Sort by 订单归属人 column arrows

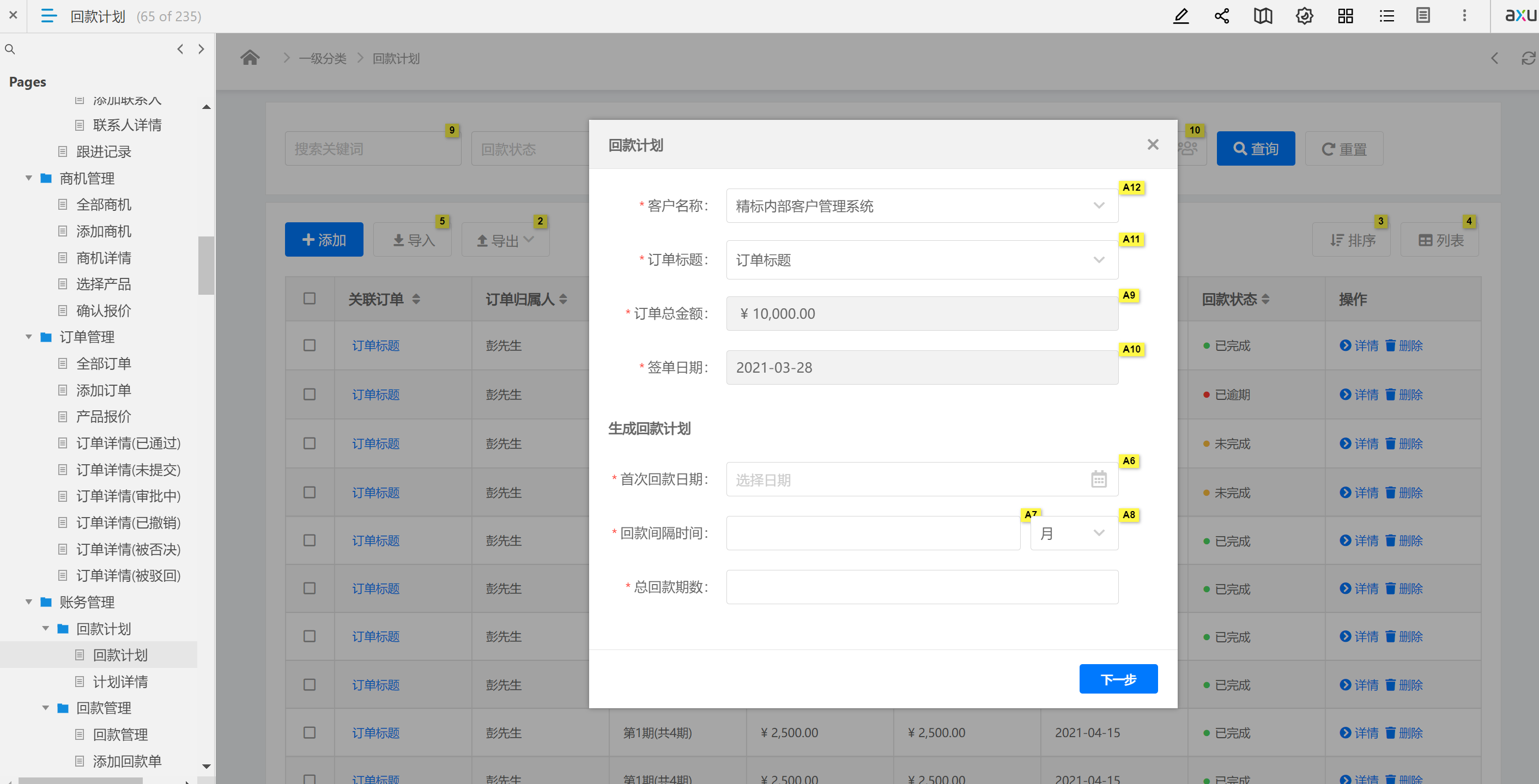click(x=564, y=299)
